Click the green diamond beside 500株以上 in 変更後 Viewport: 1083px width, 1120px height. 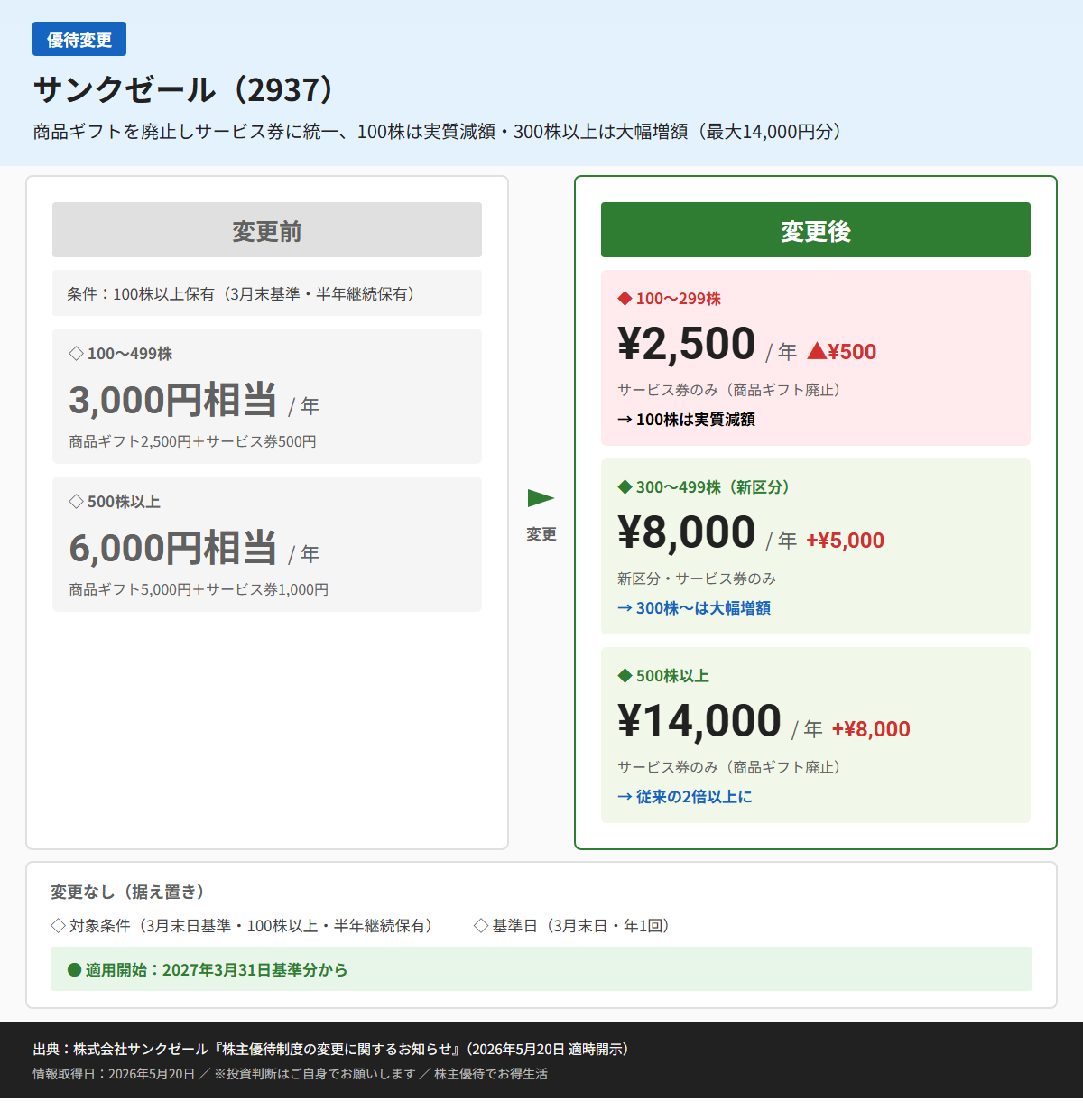coord(624,676)
